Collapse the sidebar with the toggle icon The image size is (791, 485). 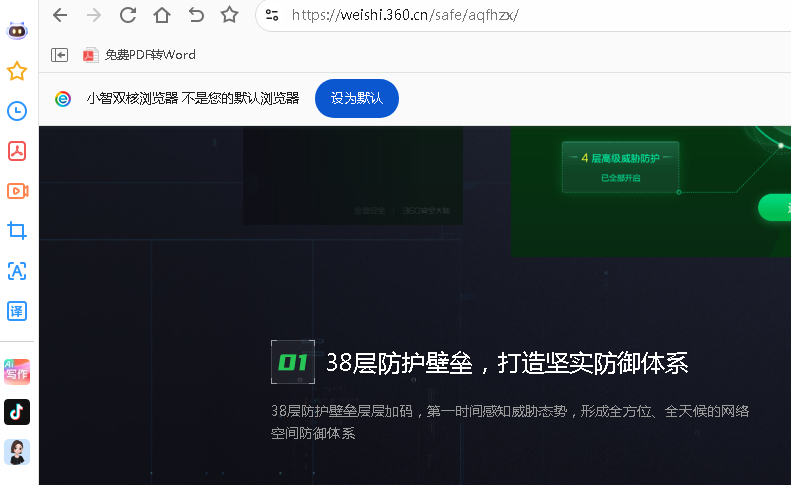[60, 55]
